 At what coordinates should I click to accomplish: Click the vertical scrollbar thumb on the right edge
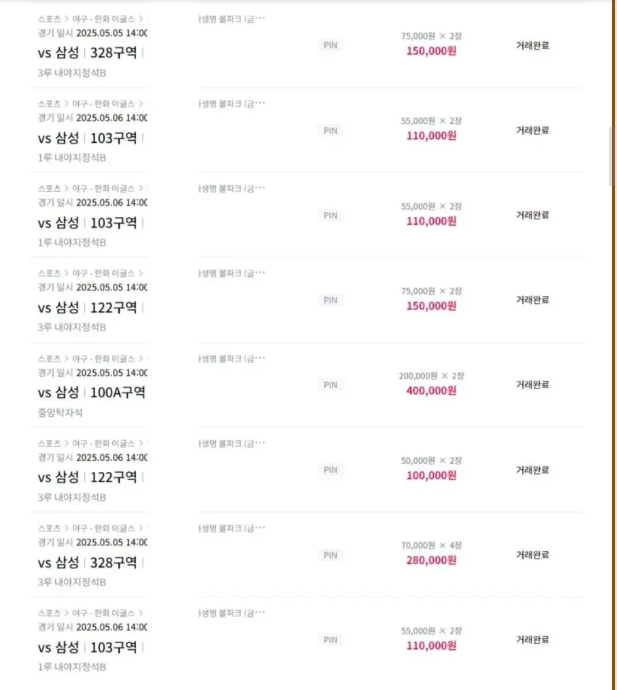click(610, 156)
